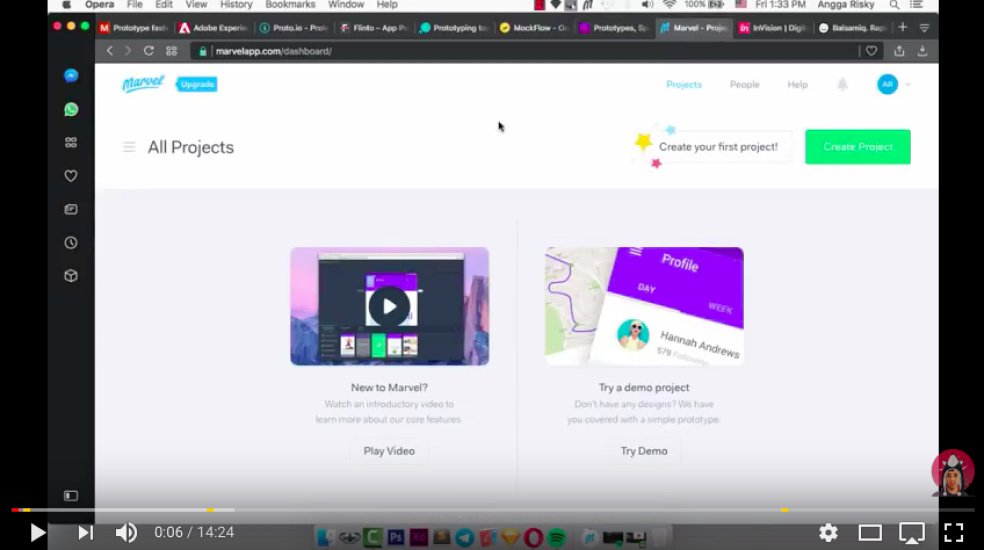Image resolution: width=984 pixels, height=550 pixels.
Task: Open the Bookmarks menu
Action: coord(290,4)
